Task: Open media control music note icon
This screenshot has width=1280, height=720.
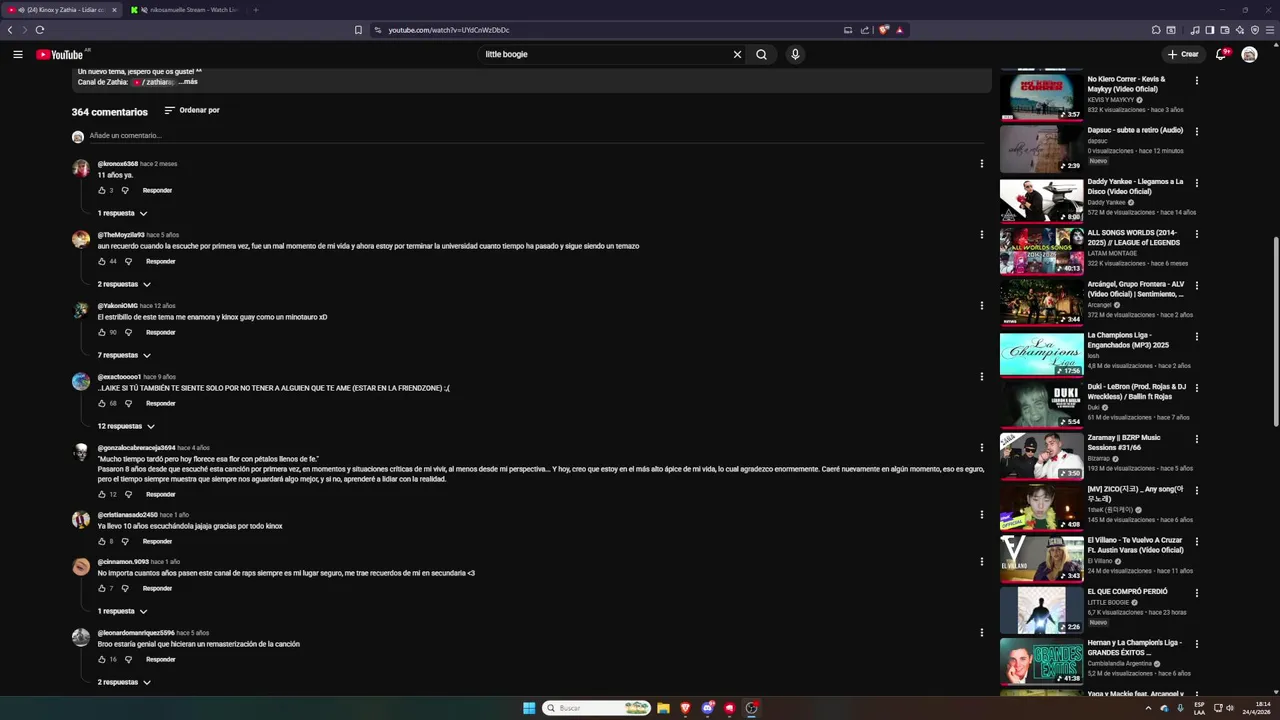Action: (1195, 30)
